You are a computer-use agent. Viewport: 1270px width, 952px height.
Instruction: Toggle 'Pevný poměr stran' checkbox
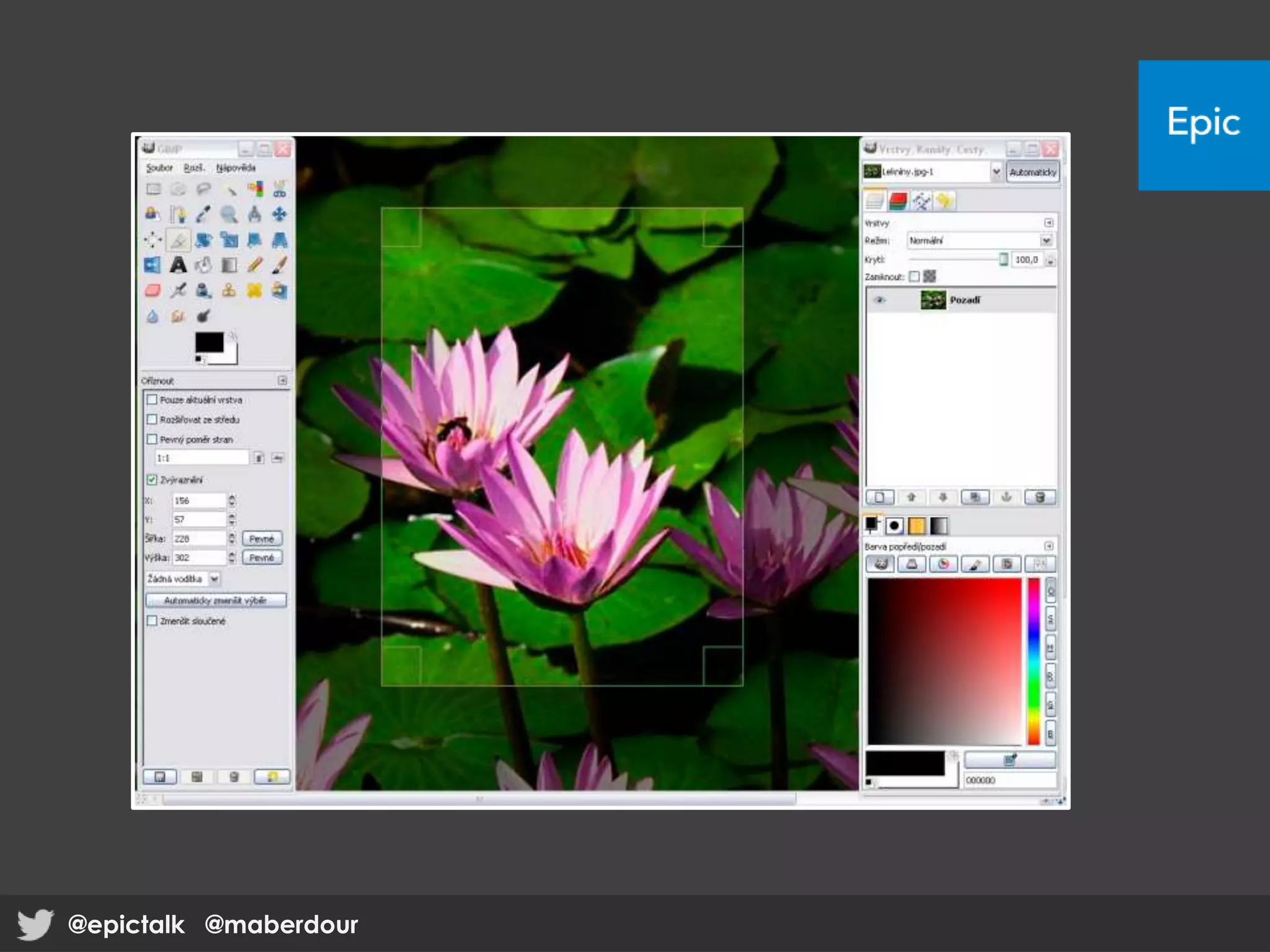(152, 439)
